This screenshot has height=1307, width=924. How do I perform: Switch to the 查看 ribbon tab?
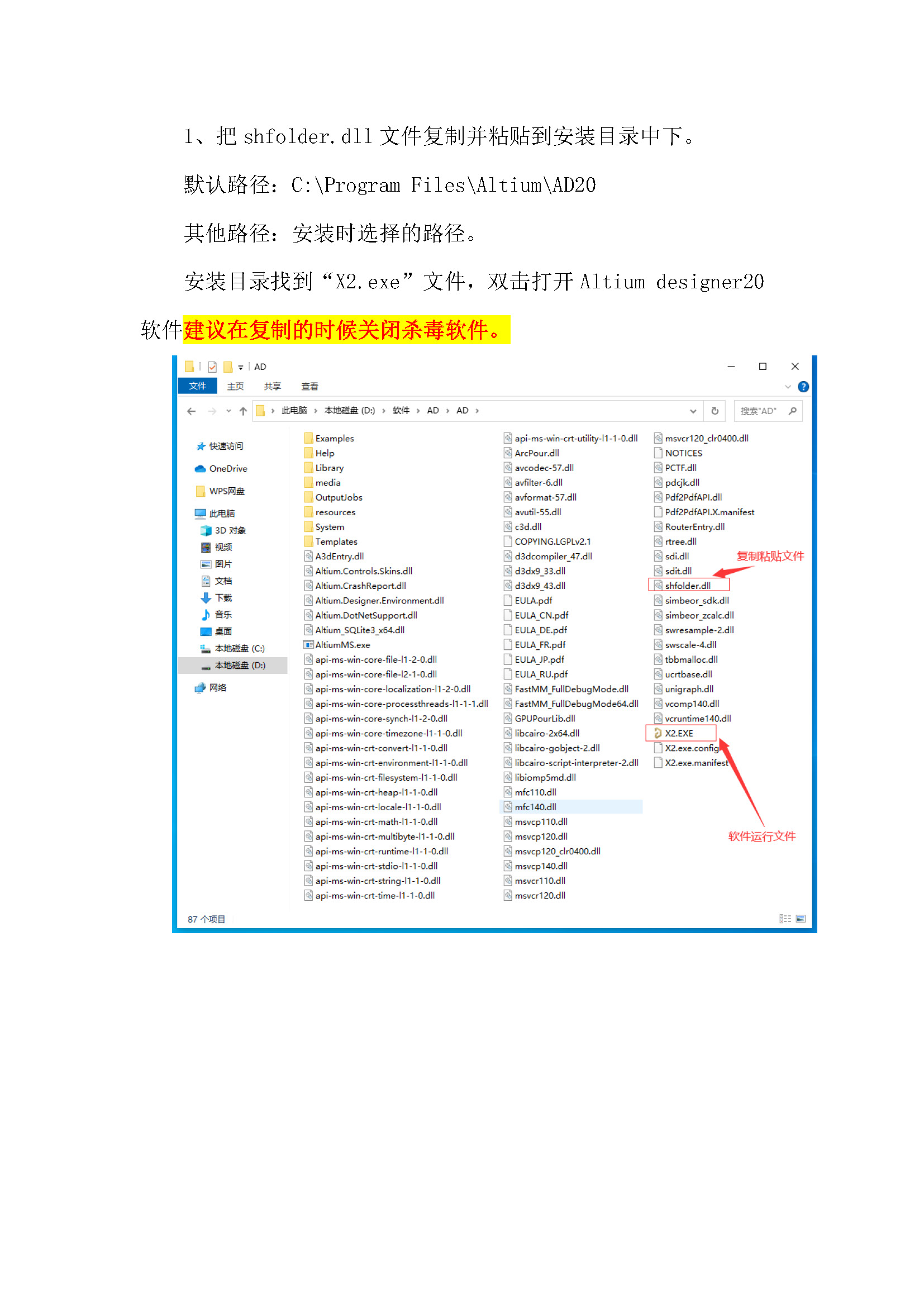309,387
